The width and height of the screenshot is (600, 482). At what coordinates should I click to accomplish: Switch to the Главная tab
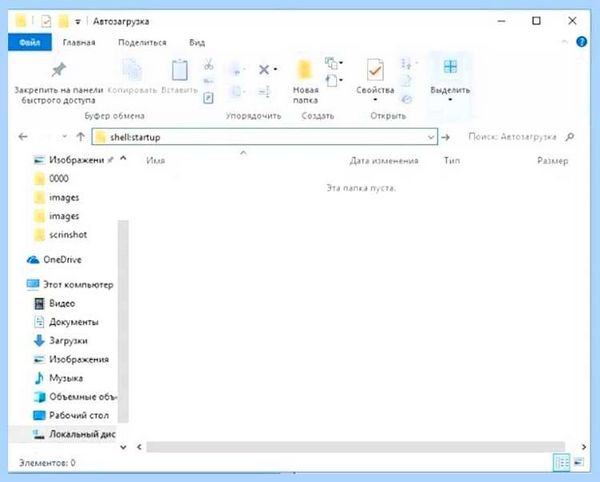click(79, 42)
